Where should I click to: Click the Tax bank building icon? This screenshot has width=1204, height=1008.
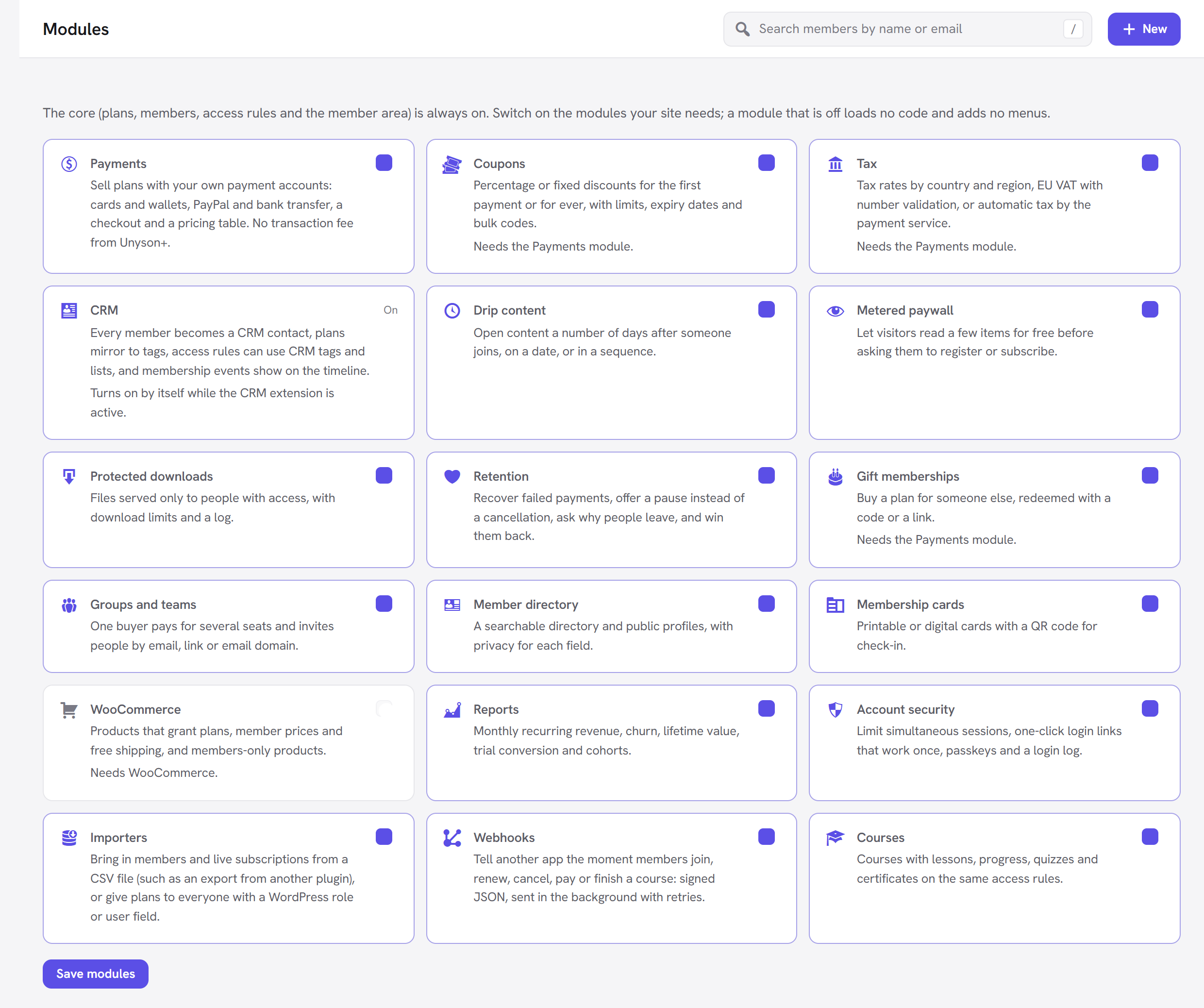[836, 165]
